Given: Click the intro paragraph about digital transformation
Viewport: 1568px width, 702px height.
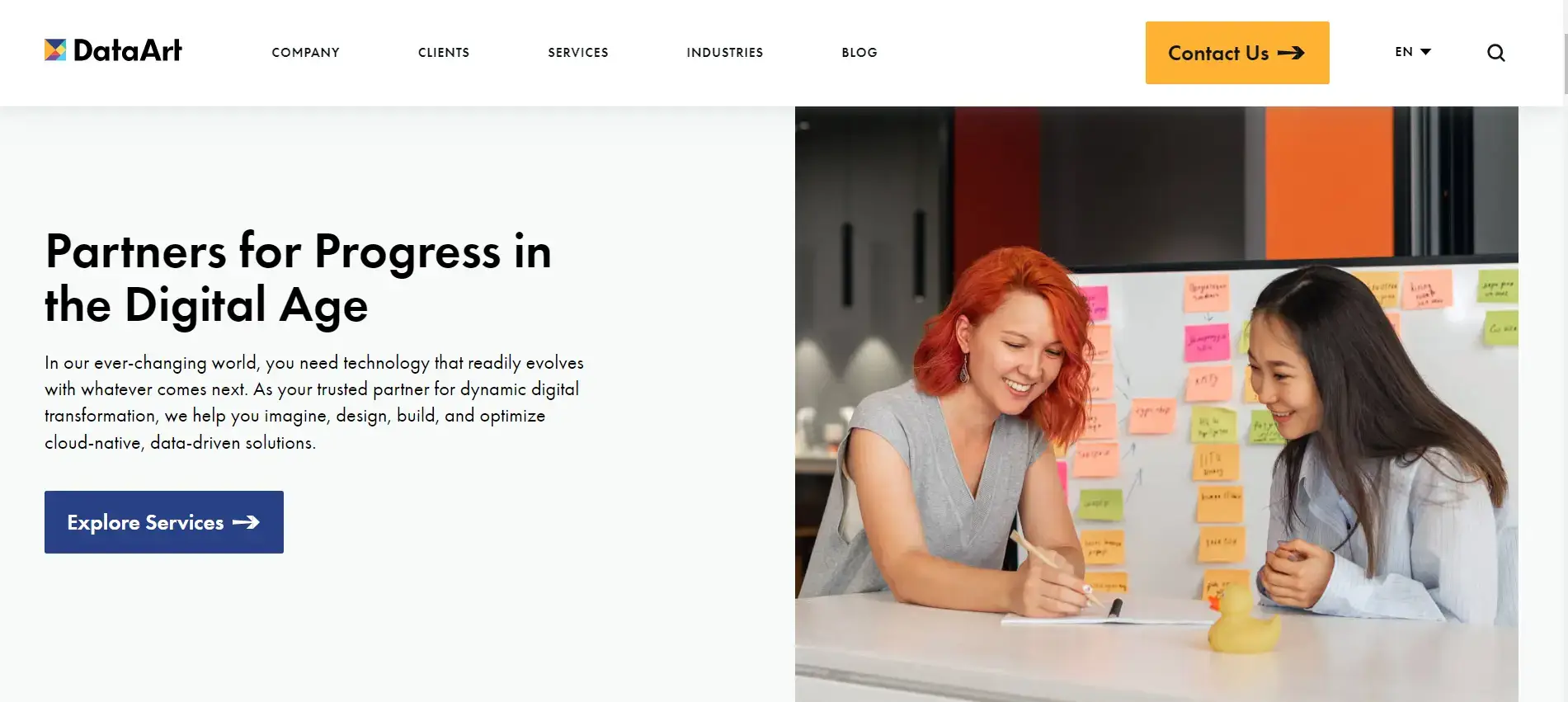Looking at the screenshot, I should [314, 403].
